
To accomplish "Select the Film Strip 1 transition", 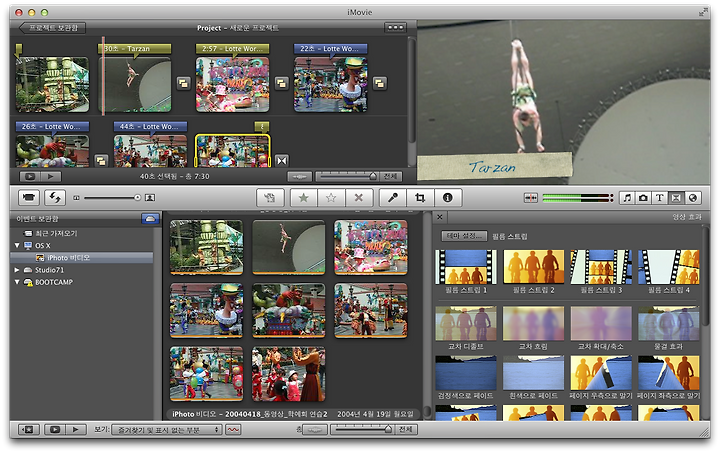I will coord(466,267).
